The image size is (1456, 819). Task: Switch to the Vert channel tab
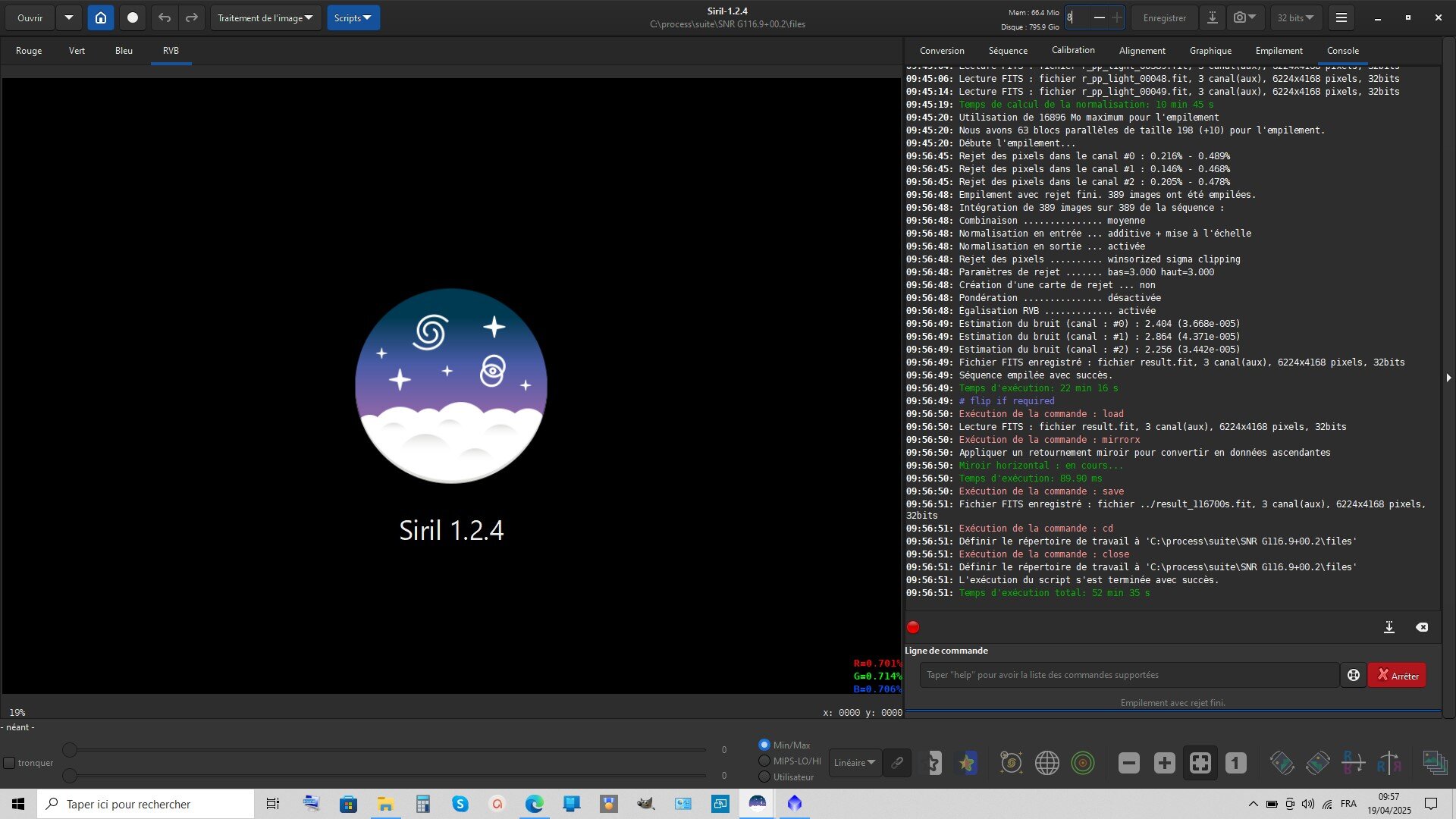pyautogui.click(x=77, y=51)
